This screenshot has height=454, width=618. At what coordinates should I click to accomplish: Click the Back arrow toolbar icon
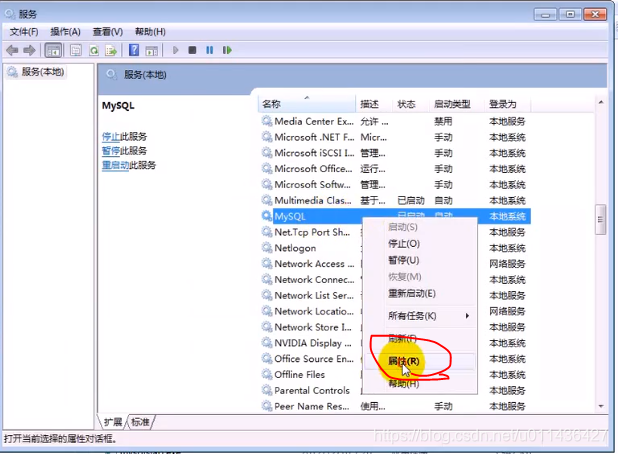click(12, 50)
